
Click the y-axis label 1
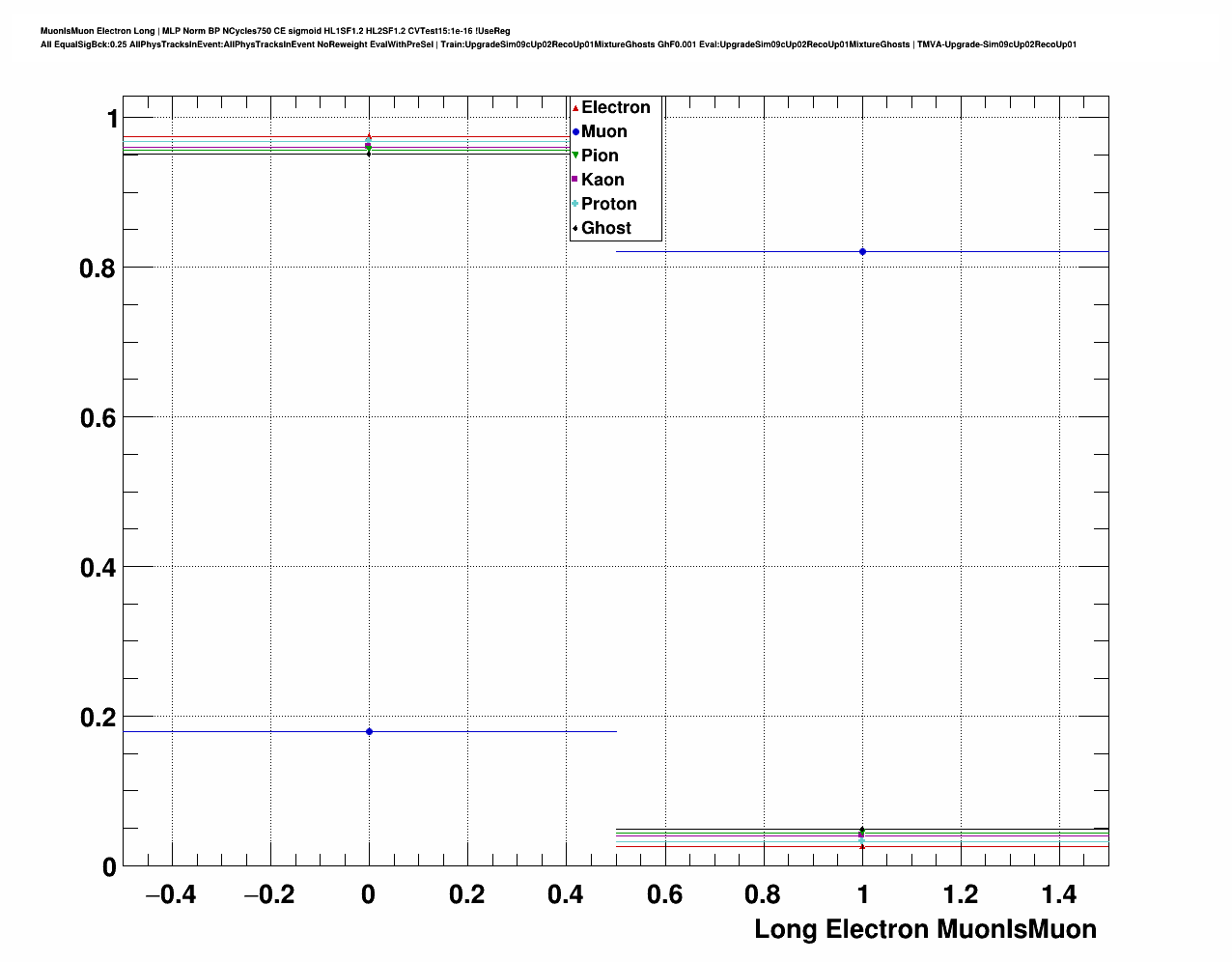pos(111,119)
